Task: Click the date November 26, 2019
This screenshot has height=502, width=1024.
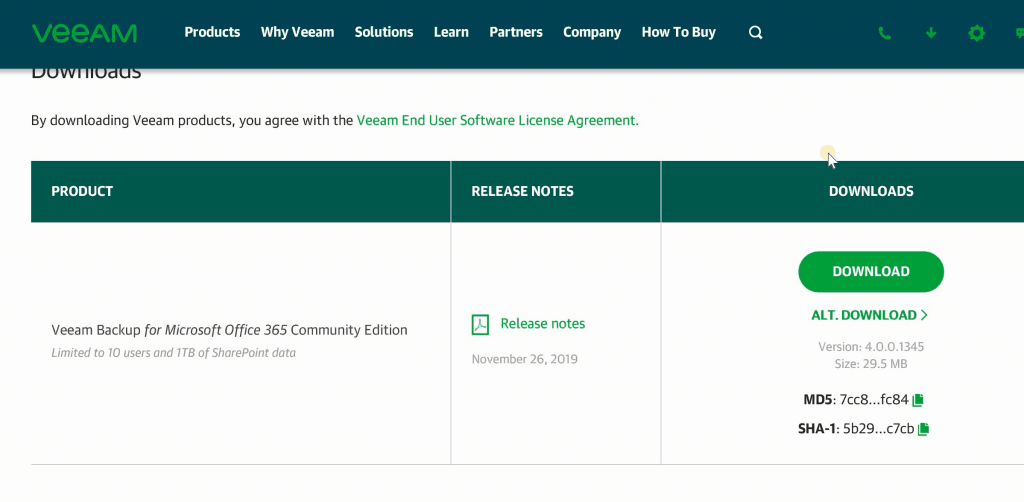Action: [x=524, y=359]
